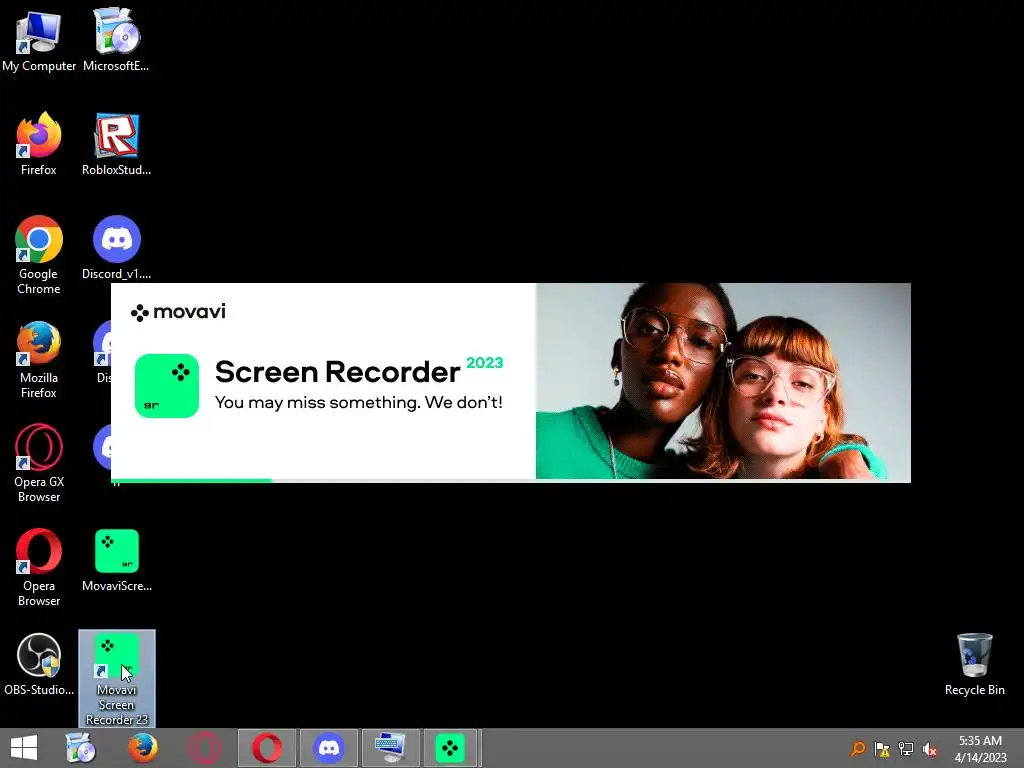Viewport: 1024px width, 768px height.
Task: Click the green loading progress bar
Action: [191, 481]
